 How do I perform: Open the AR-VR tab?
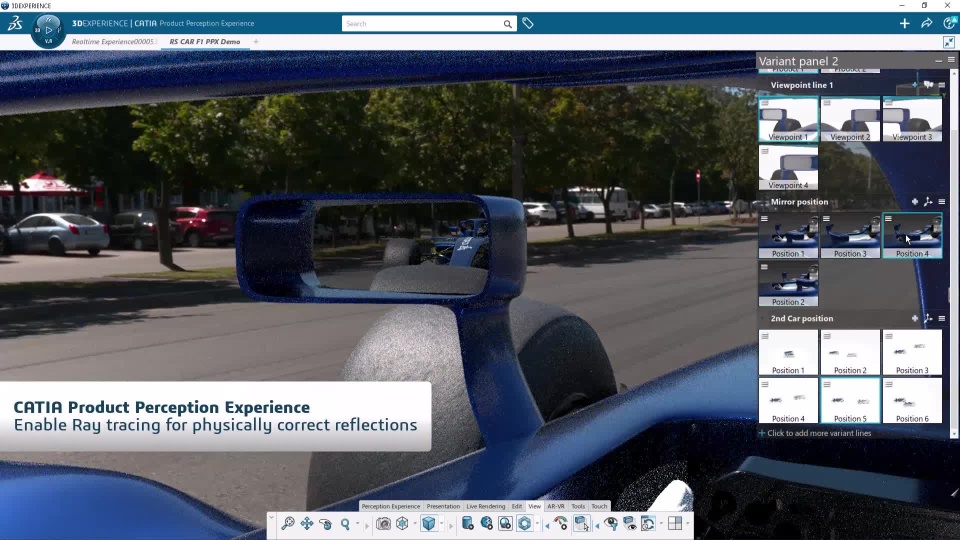556,506
